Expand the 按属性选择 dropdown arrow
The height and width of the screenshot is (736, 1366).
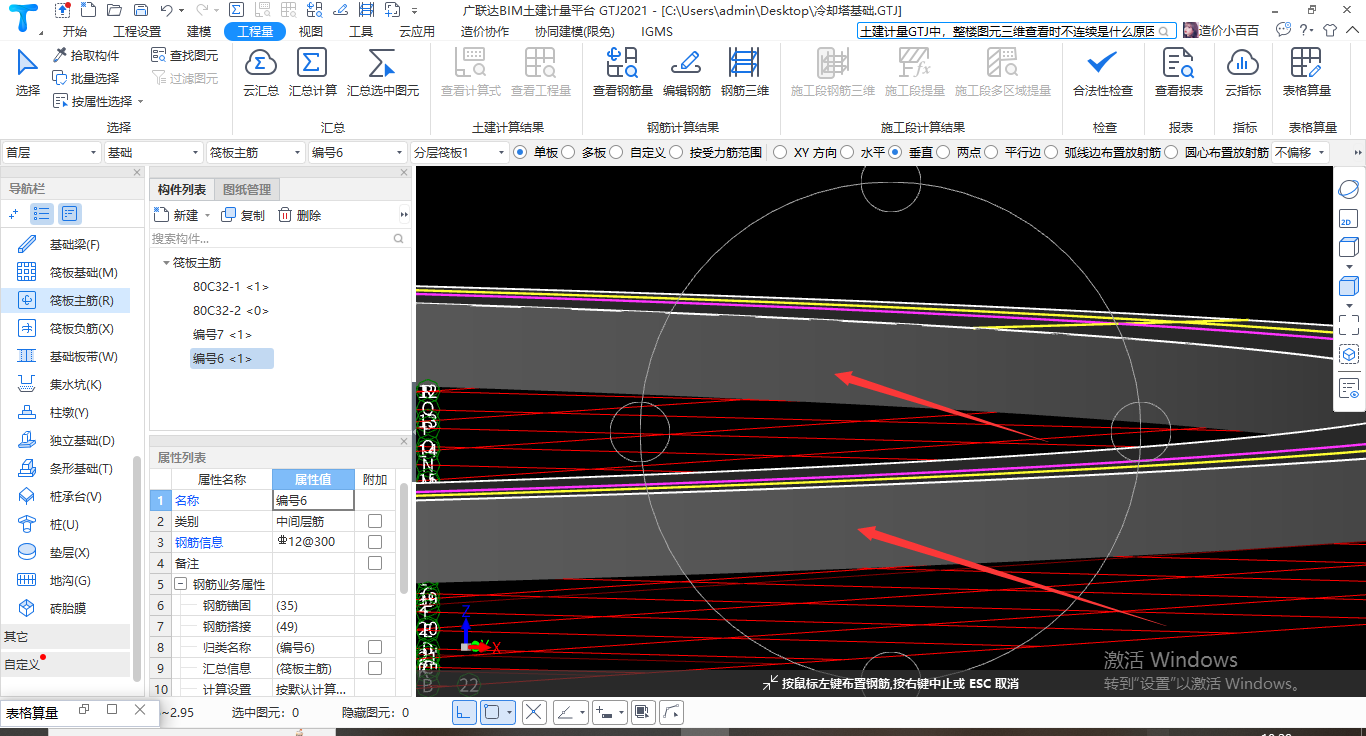pos(141,102)
